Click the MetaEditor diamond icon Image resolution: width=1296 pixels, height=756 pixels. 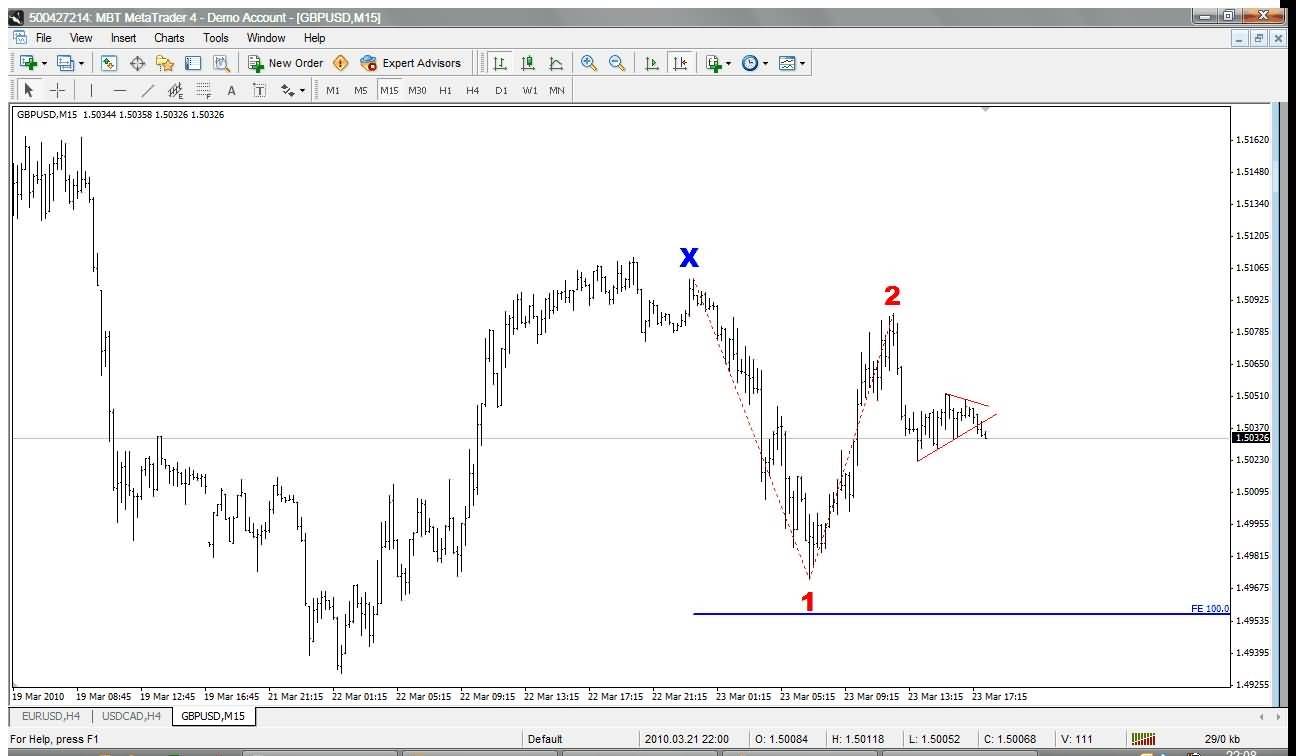pyautogui.click(x=341, y=63)
